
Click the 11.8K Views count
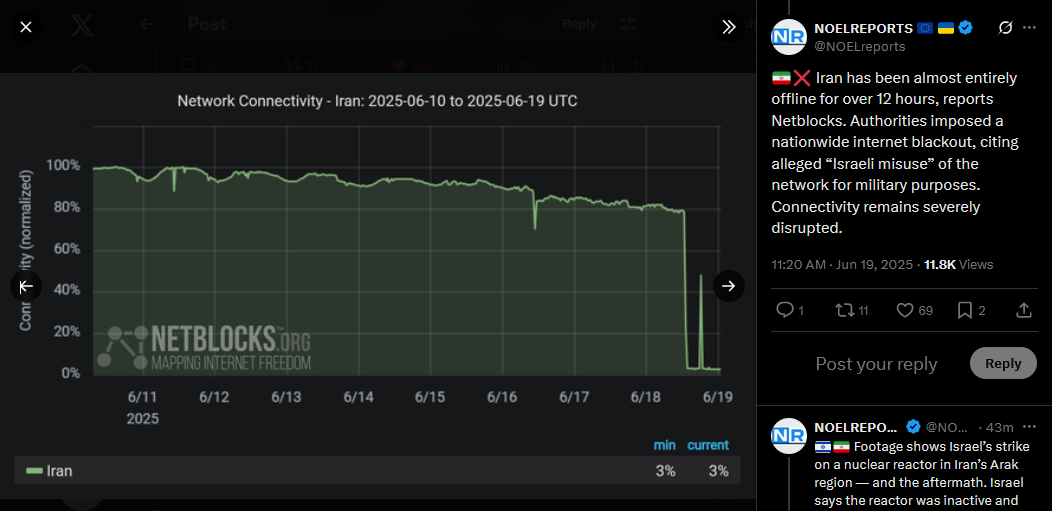pyautogui.click(x=958, y=265)
